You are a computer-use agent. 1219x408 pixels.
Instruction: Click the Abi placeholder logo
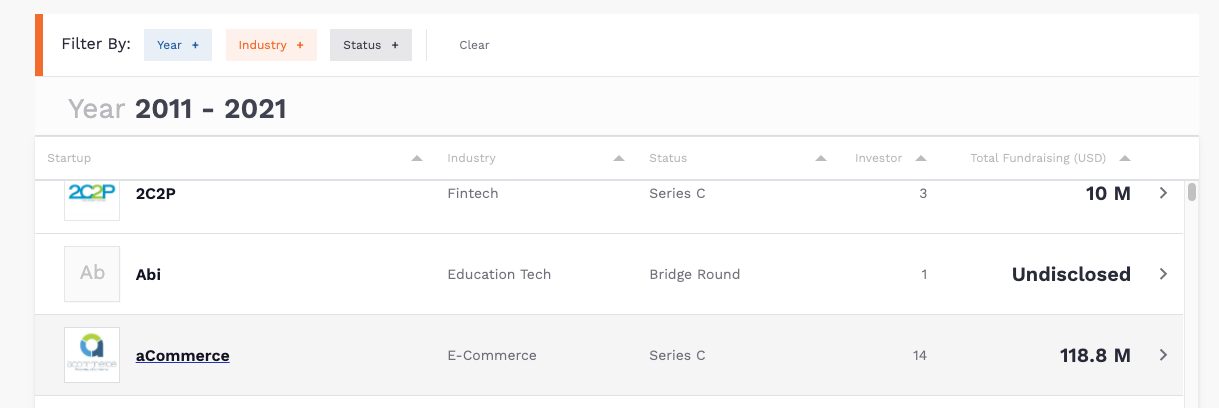(92, 274)
